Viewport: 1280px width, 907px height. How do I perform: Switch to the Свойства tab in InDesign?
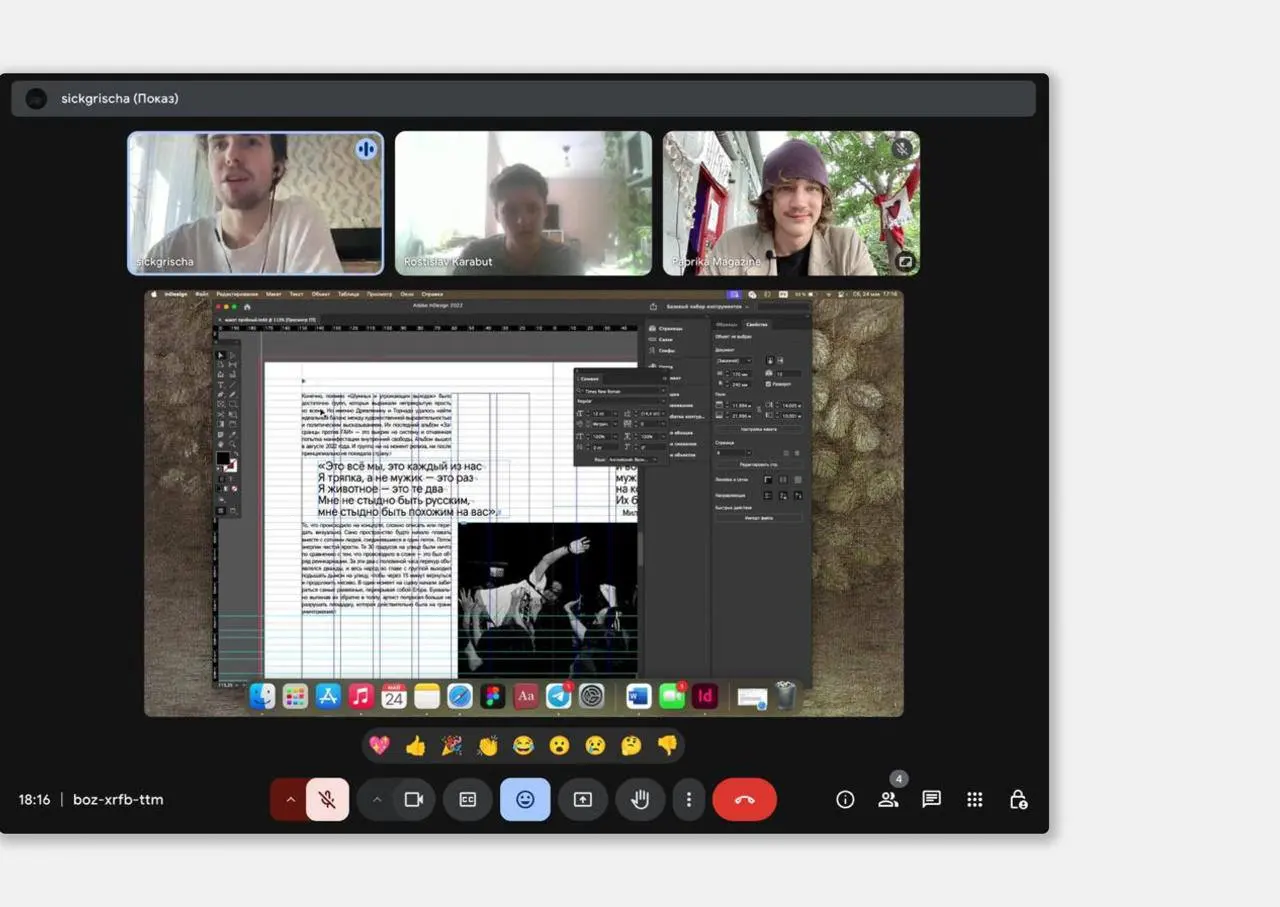757,324
